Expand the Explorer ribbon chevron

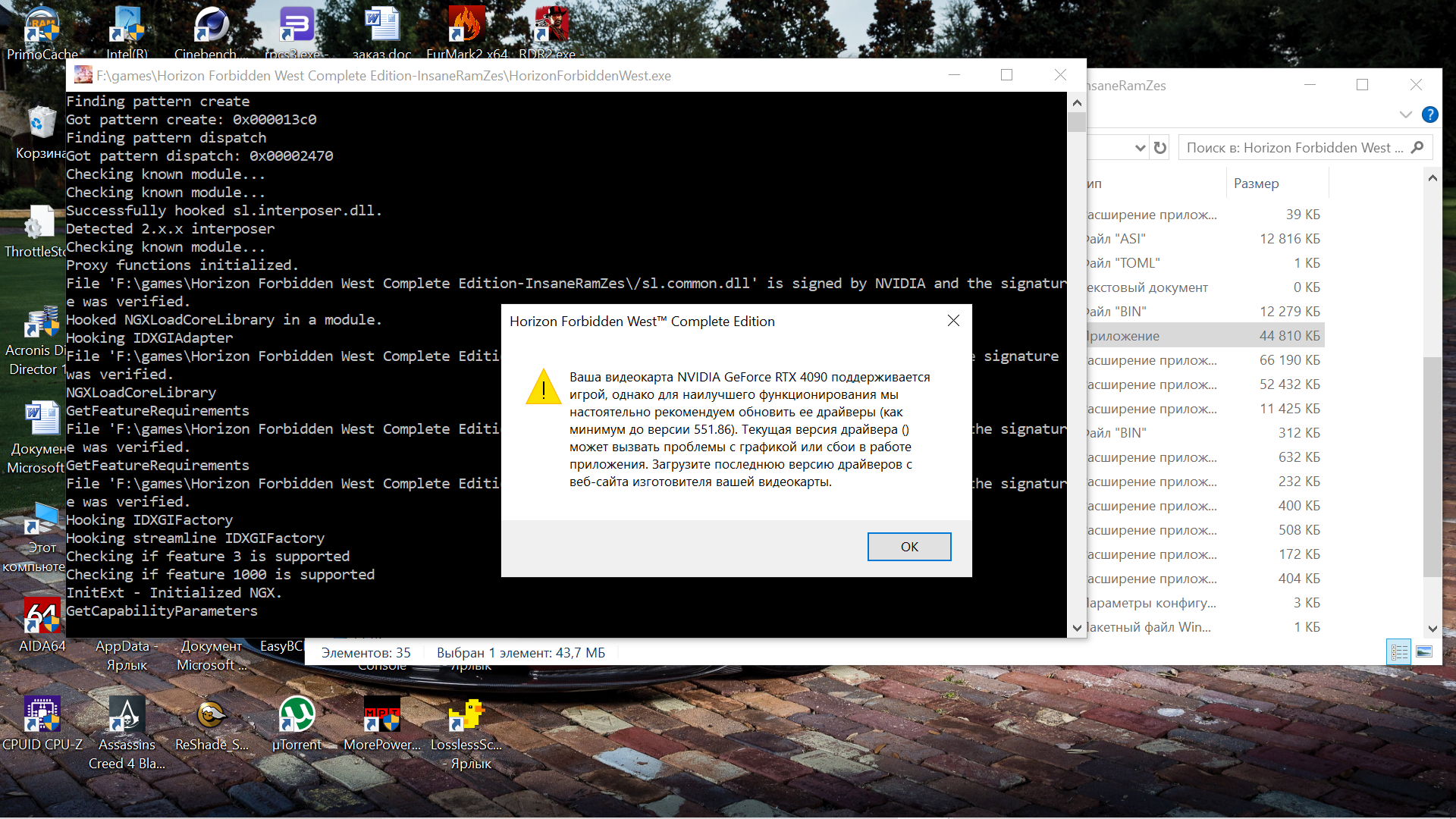point(1405,115)
